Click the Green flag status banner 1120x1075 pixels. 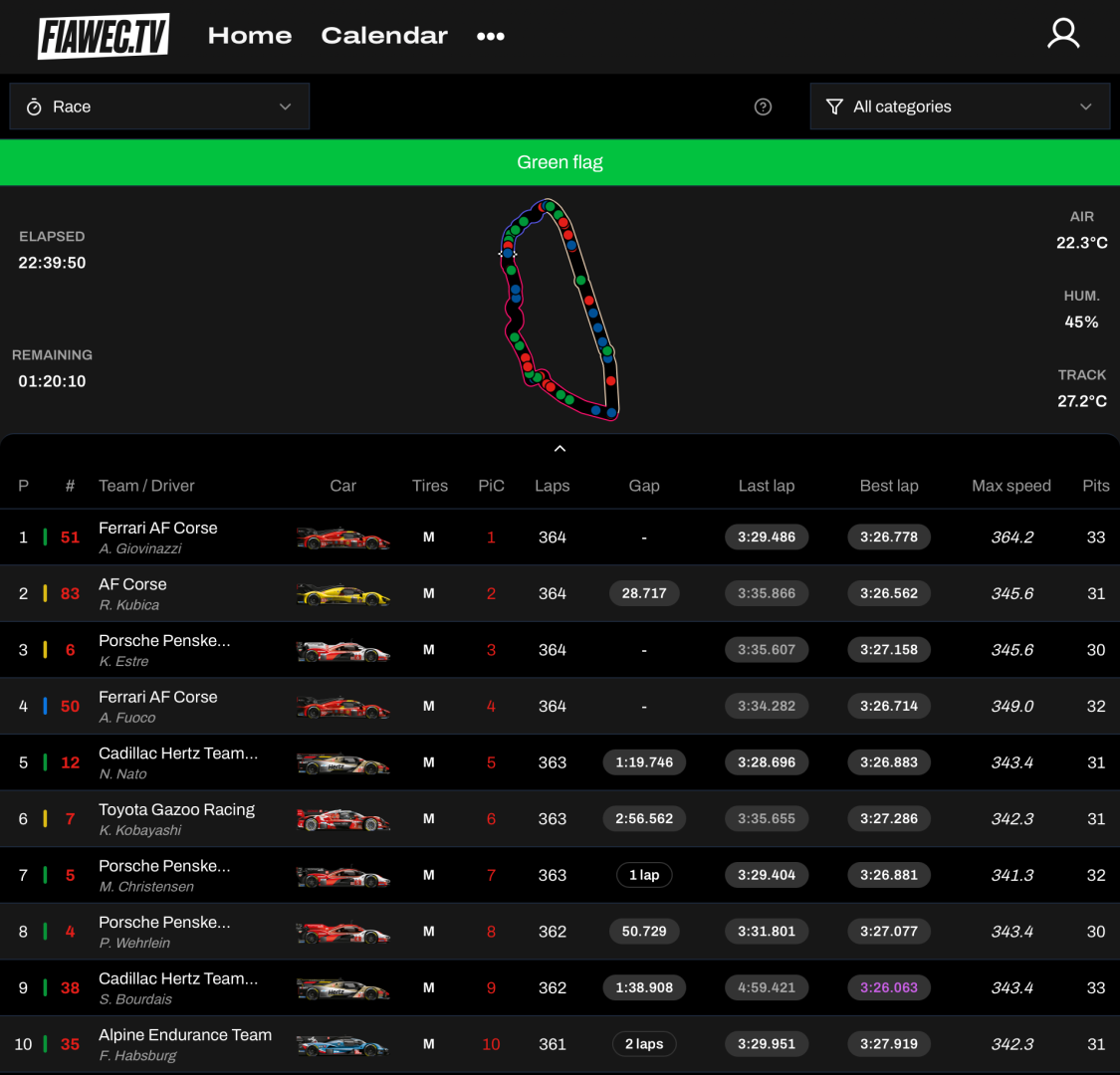coord(560,162)
